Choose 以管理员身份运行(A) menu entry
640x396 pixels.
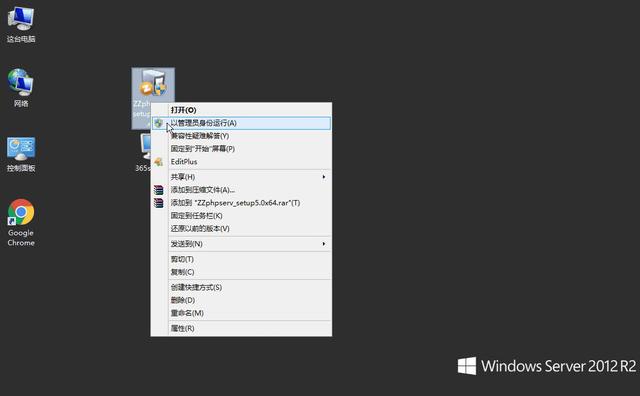pyautogui.click(x=241, y=123)
